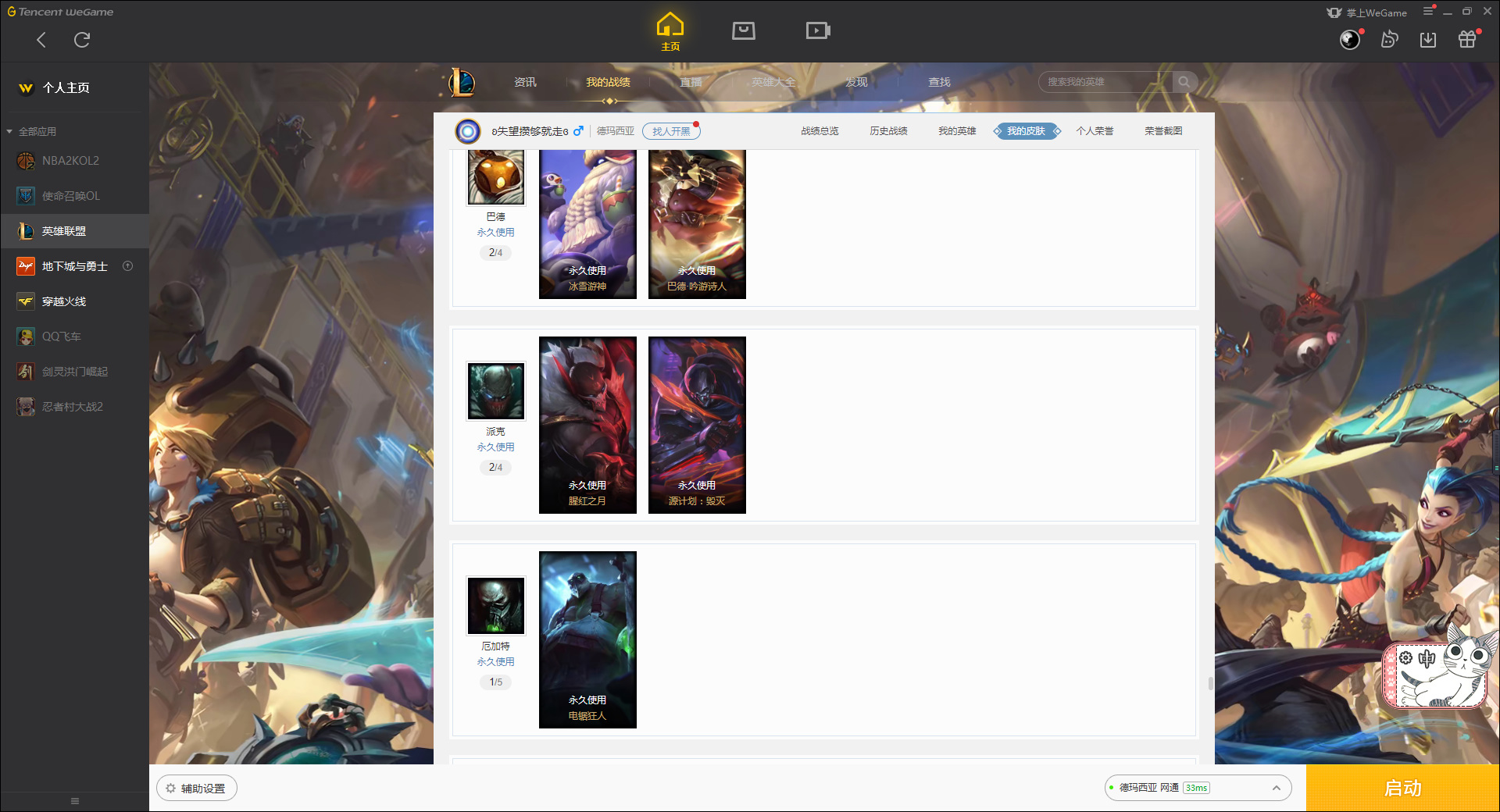Viewport: 1500px width, 812px height.
Task: Open the 发现 discover tab
Action: pyautogui.click(x=856, y=82)
